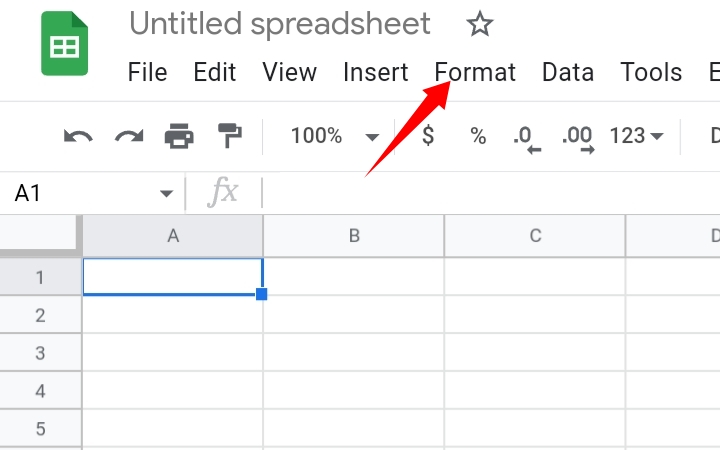The image size is (720, 450).
Task: Apply percent format icon
Action: coord(478,136)
